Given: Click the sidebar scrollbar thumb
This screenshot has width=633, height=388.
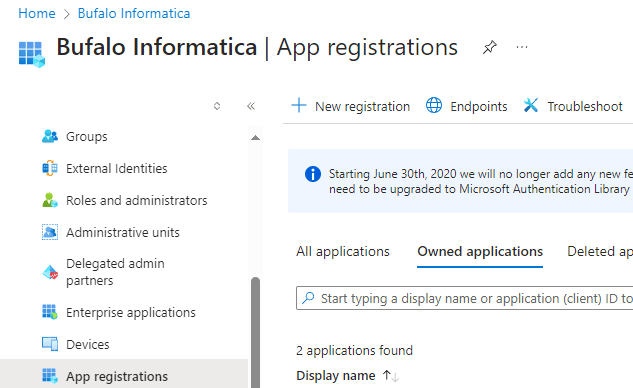Looking at the screenshot, I should pyautogui.click(x=255, y=332).
